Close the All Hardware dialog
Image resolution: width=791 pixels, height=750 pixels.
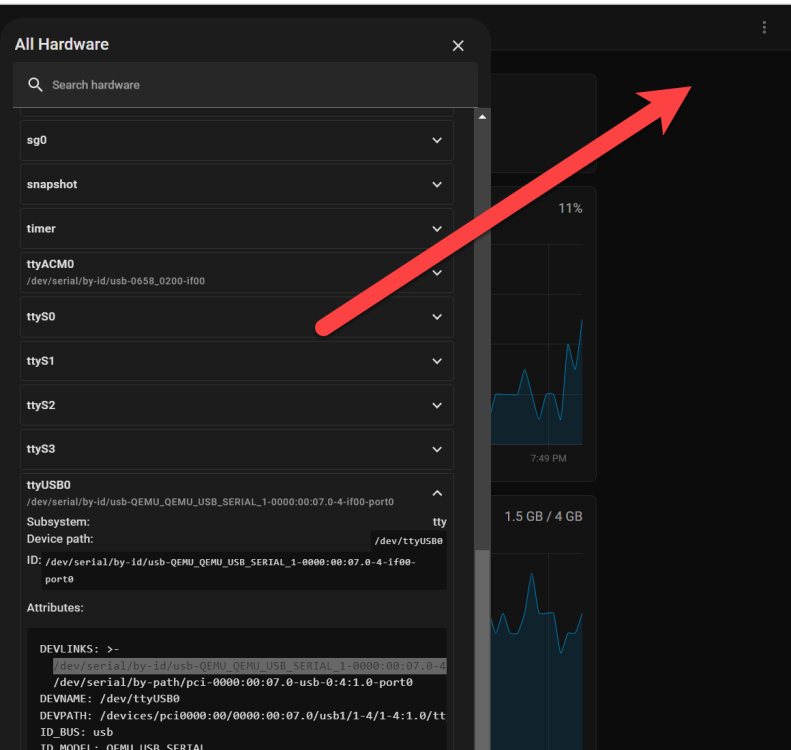tap(458, 46)
